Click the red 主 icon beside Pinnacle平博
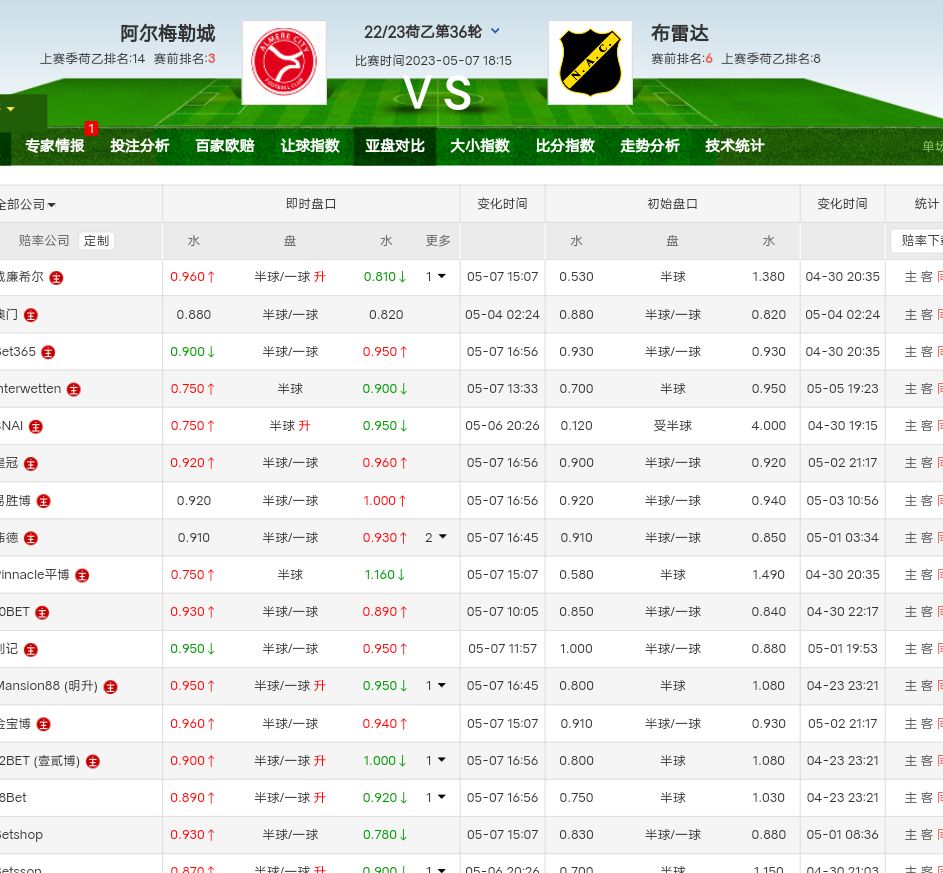This screenshot has width=943, height=873. click(x=82, y=575)
